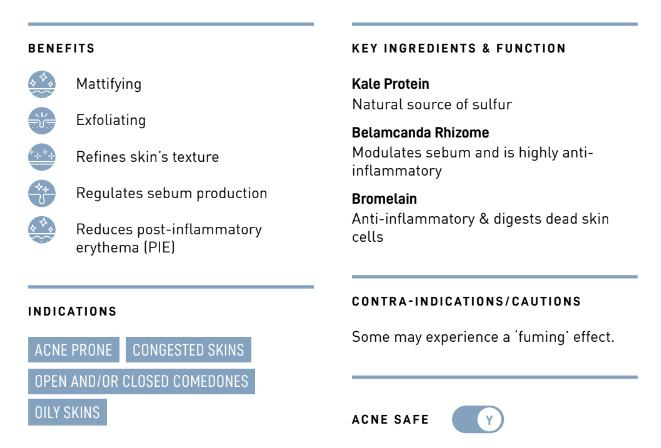Select the Refines skin's texture icon
This screenshot has height=448, width=661.
tap(42, 157)
